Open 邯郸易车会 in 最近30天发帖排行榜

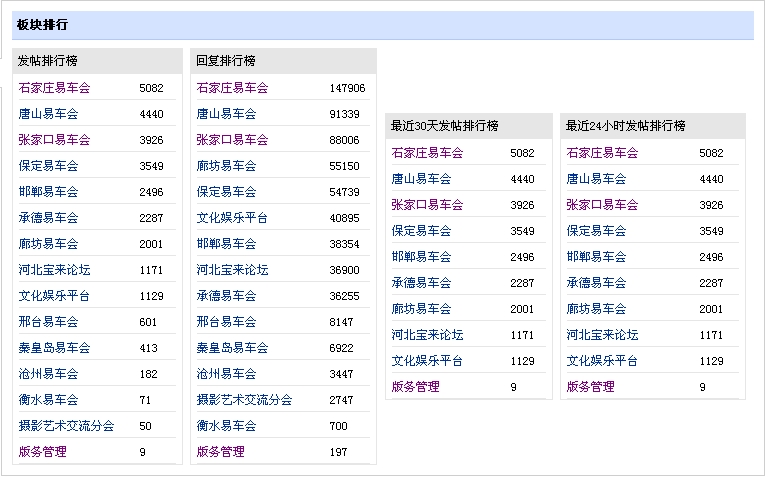pos(422,257)
